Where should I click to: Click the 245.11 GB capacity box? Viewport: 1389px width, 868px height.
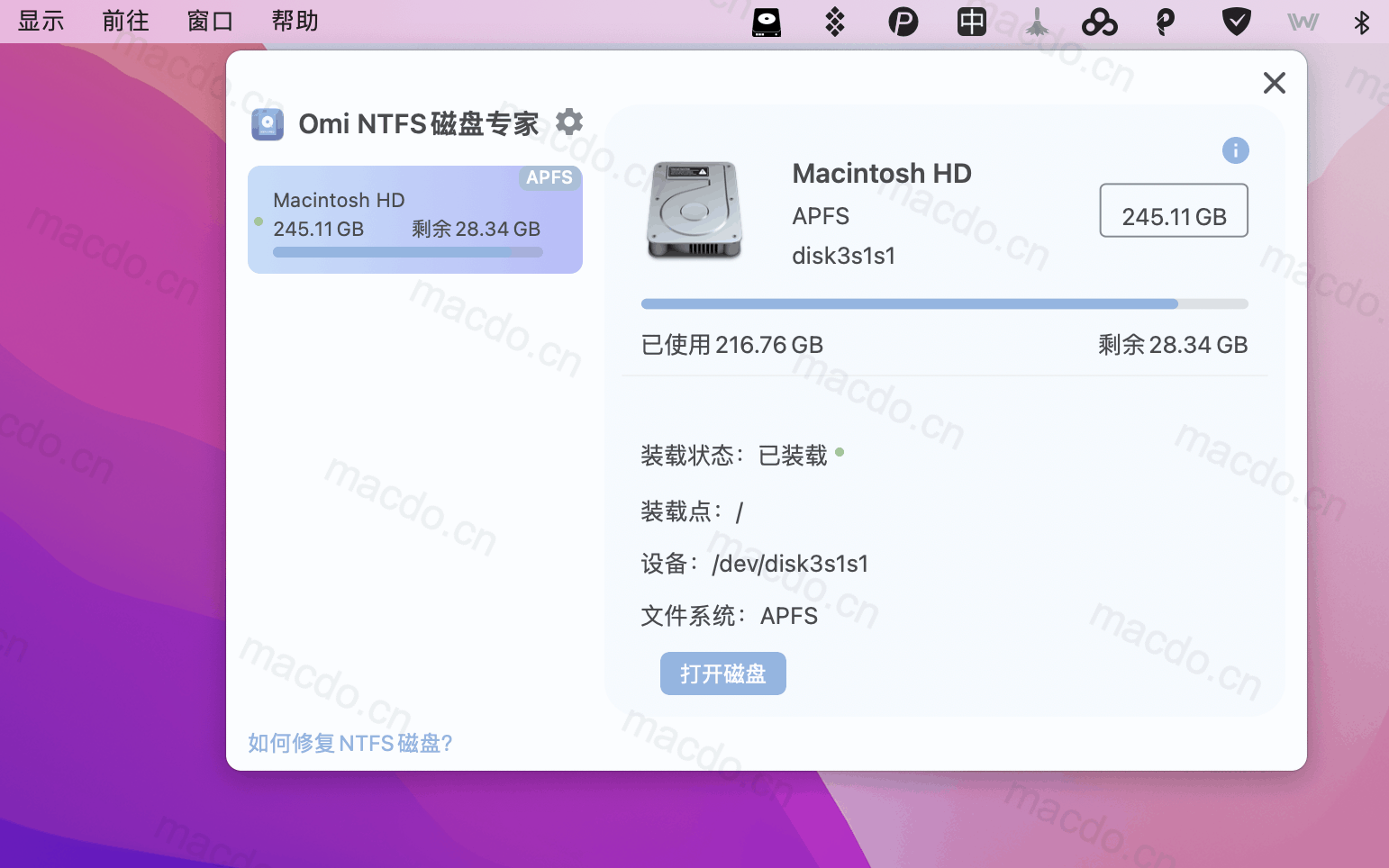(1174, 211)
